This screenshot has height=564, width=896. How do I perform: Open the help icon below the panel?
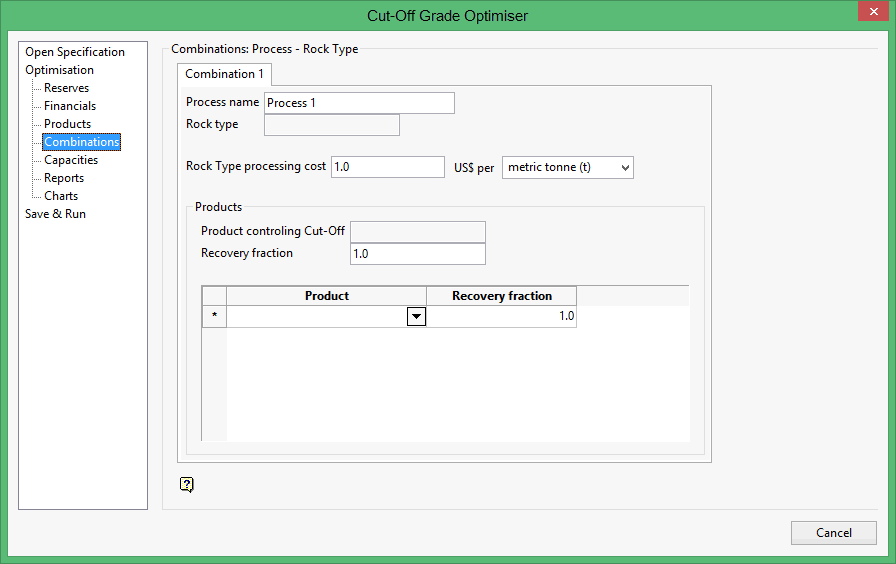click(187, 485)
